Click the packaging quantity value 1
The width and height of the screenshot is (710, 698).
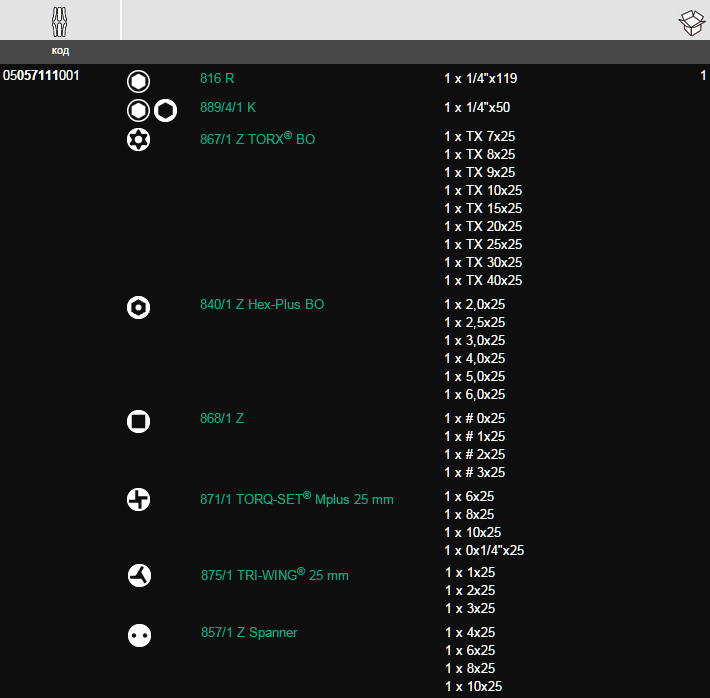tap(703, 76)
